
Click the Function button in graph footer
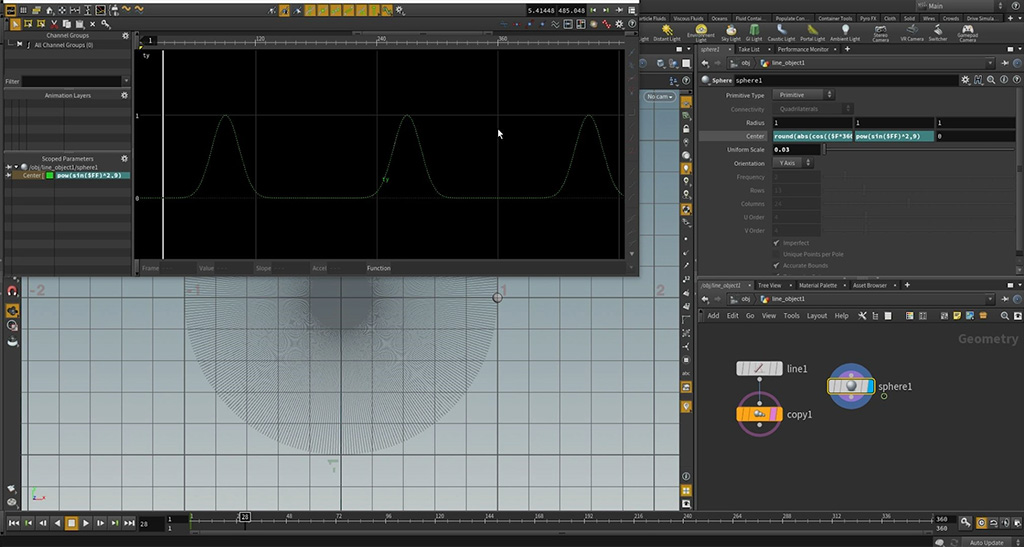[x=378, y=268]
